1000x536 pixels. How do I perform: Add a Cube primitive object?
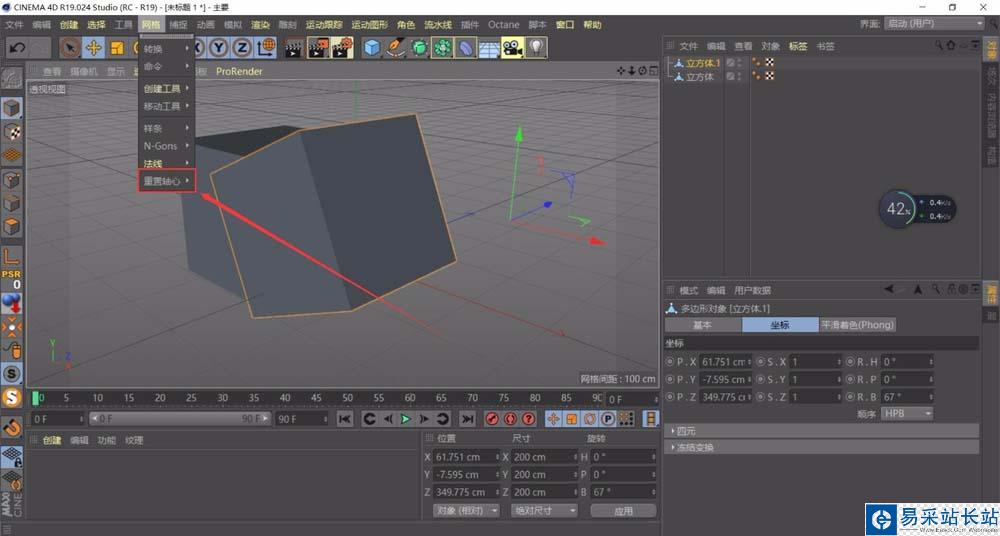(372, 47)
